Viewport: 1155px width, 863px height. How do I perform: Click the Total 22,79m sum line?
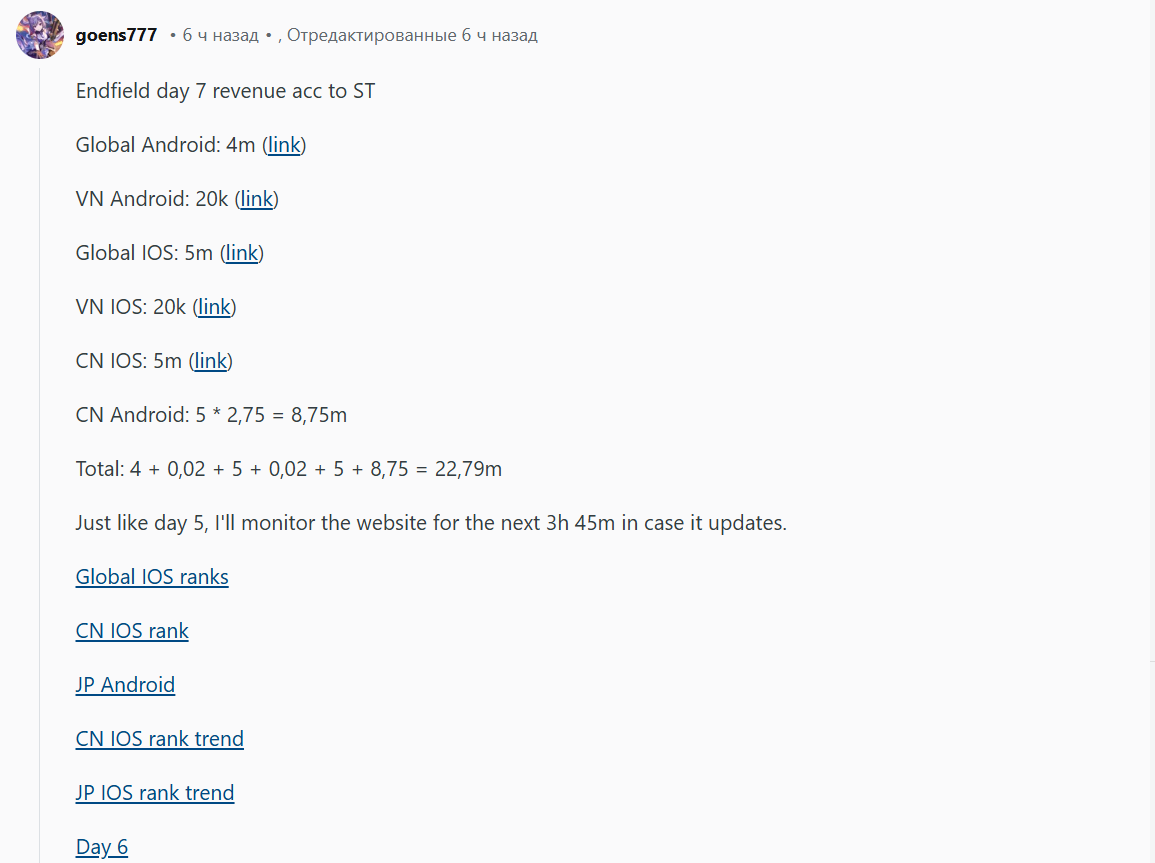point(289,469)
